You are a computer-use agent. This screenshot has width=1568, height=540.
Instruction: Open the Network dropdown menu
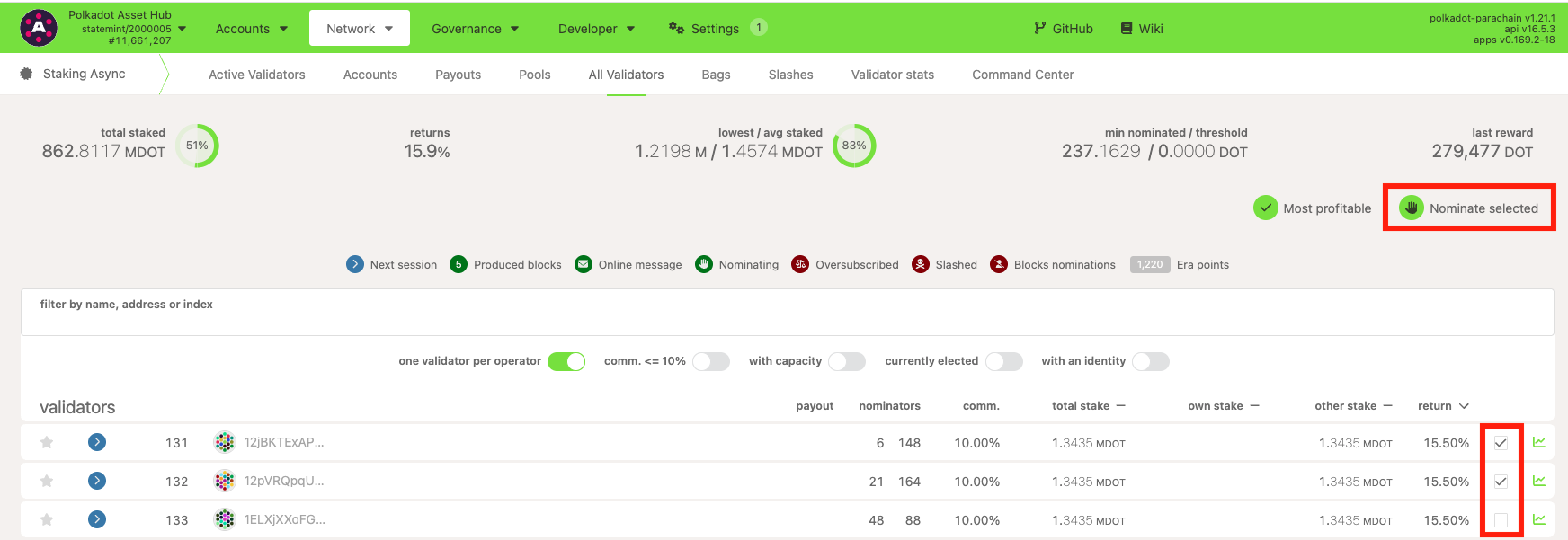[360, 28]
